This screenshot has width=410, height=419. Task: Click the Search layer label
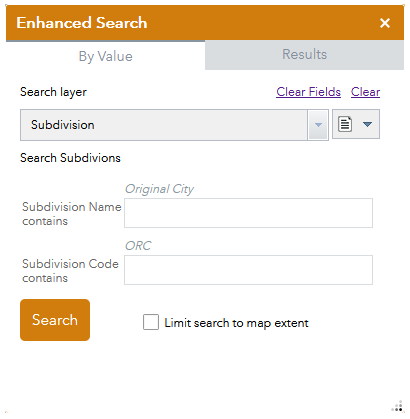pyautogui.click(x=53, y=92)
